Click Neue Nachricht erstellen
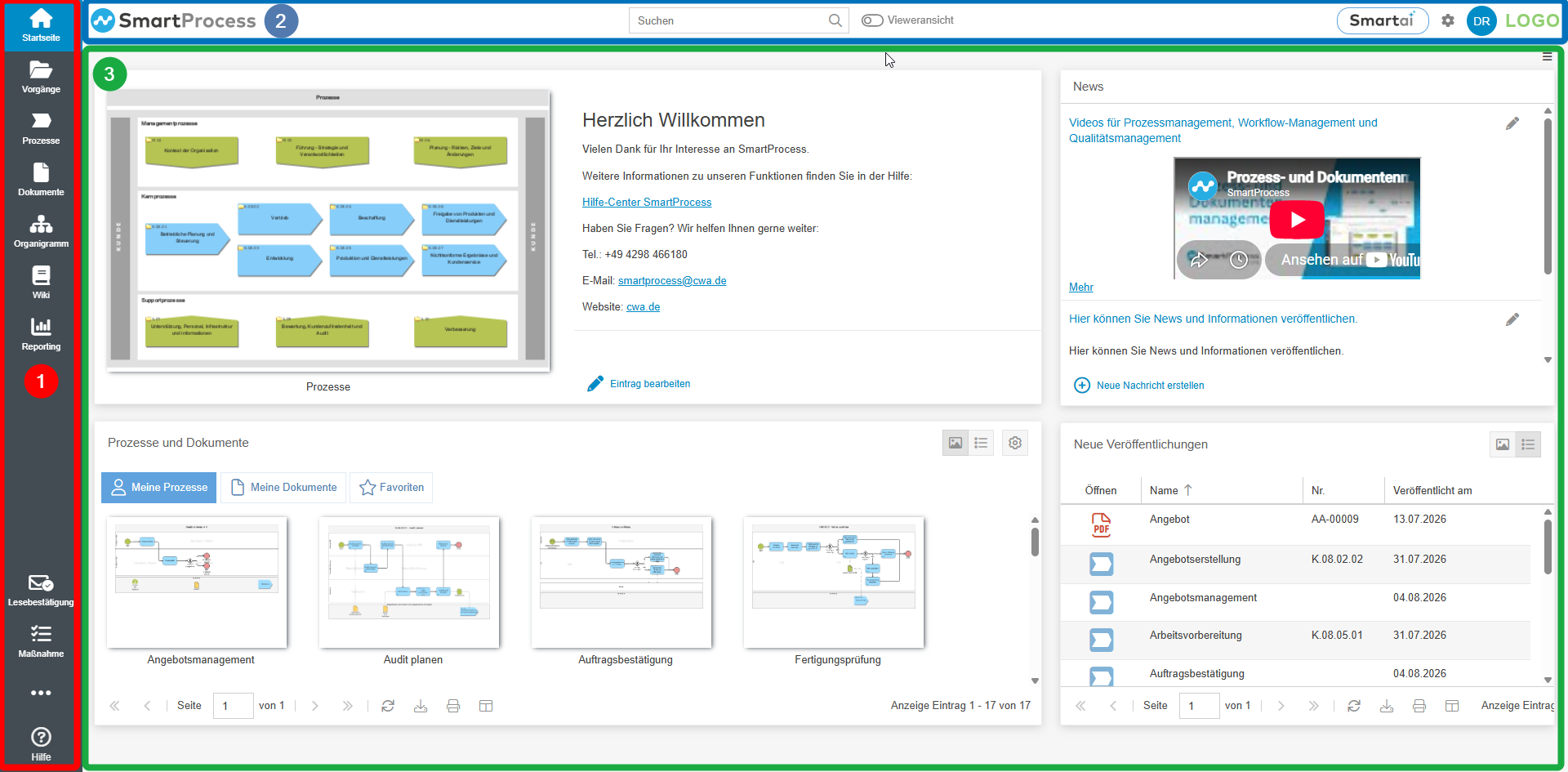Screen dimensions: 1568x772 [x=1138, y=386]
